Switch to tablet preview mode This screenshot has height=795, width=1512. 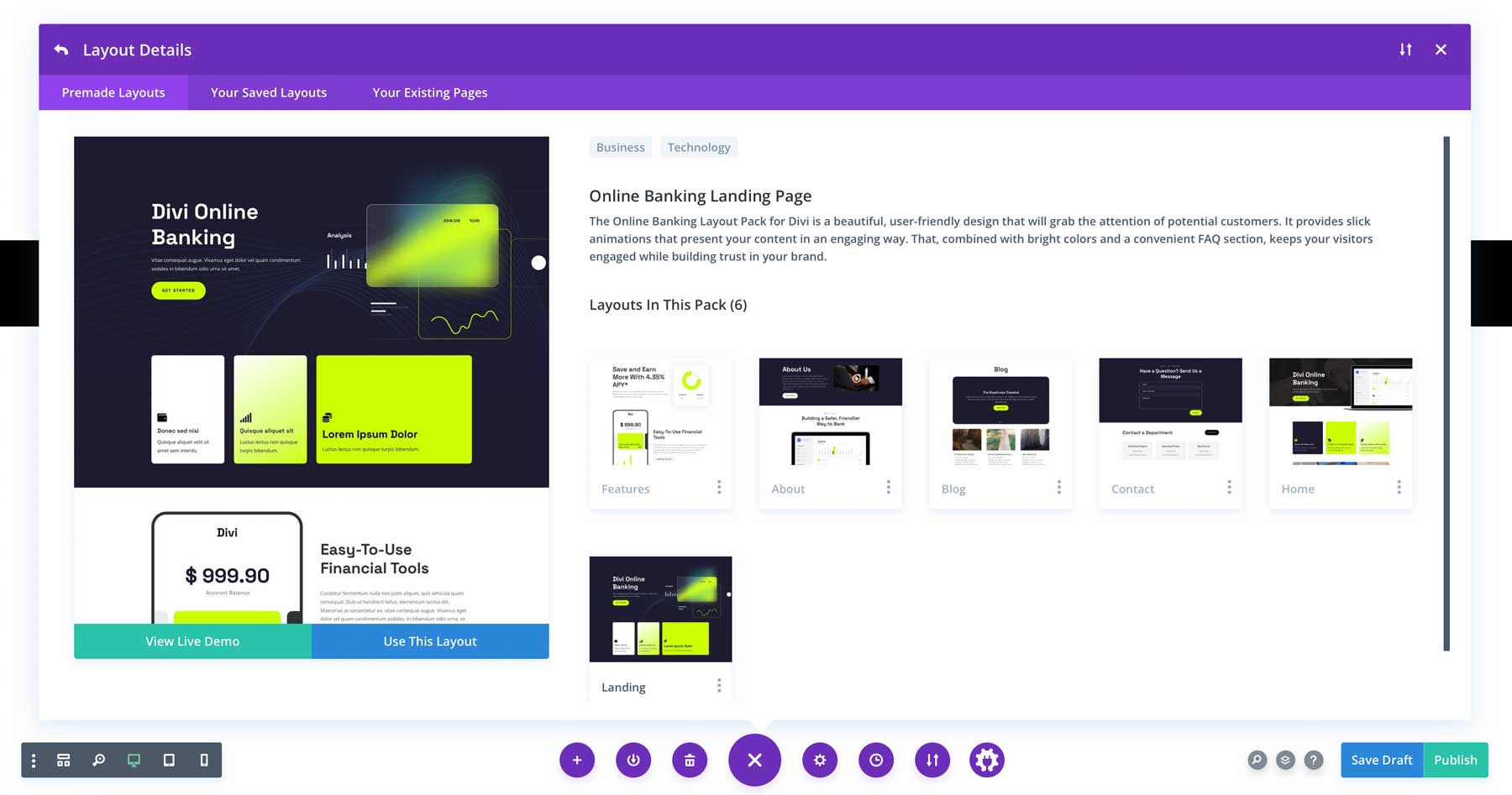[x=169, y=760]
